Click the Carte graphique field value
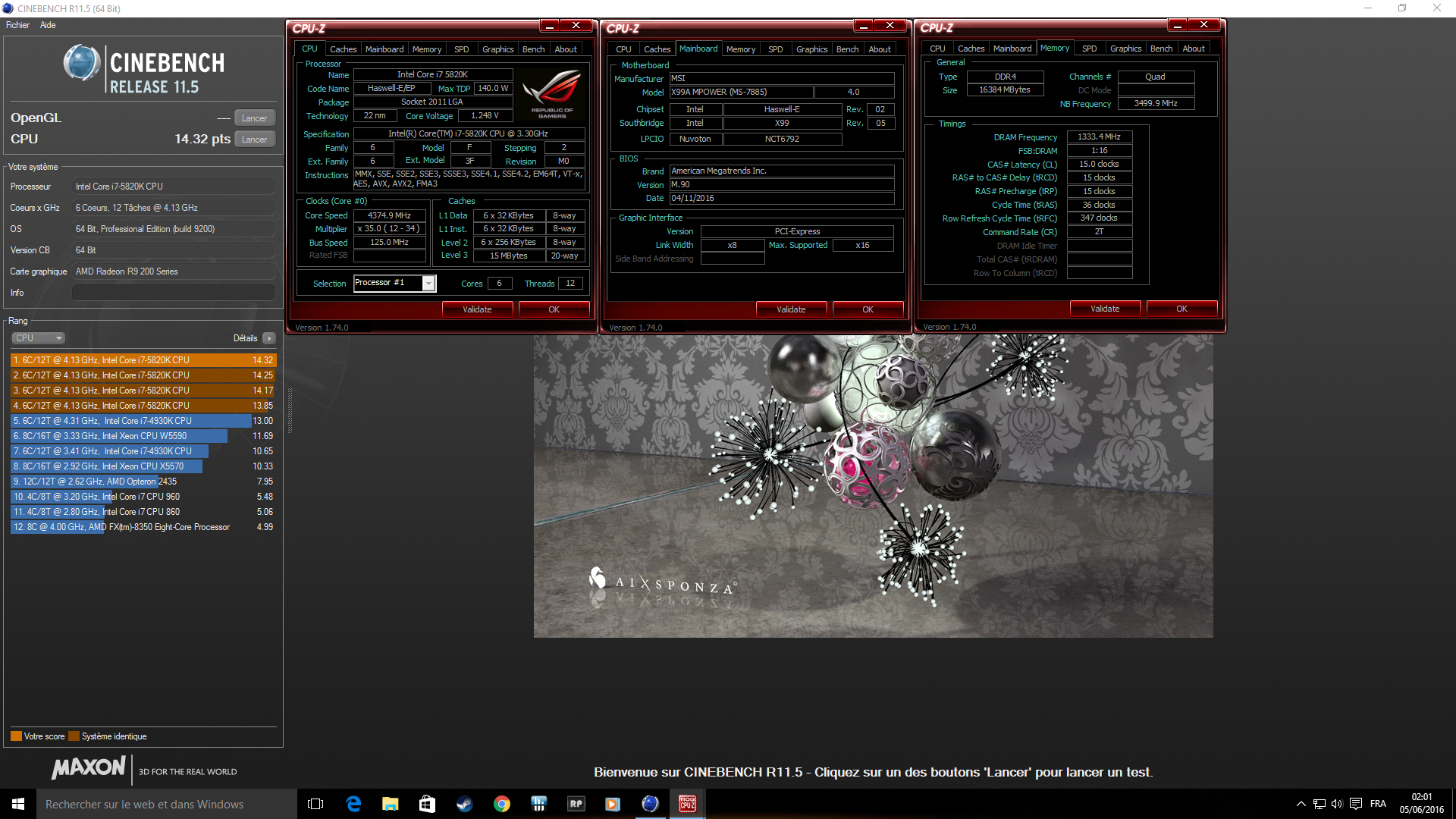This screenshot has width=1456, height=819. pos(173,271)
